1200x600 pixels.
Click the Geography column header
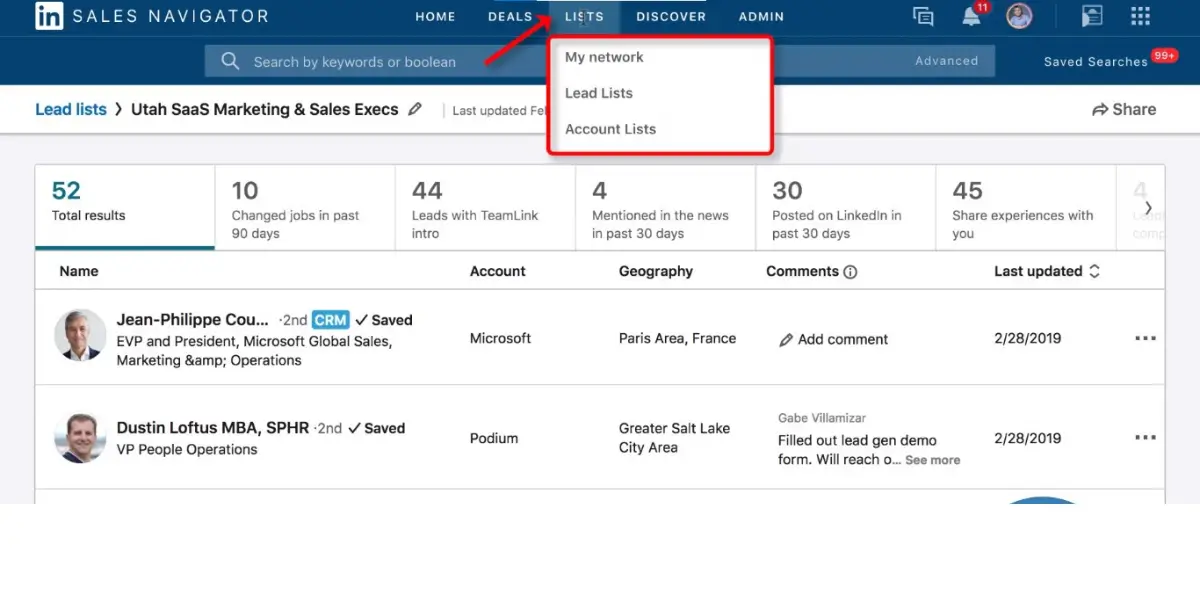tap(656, 271)
